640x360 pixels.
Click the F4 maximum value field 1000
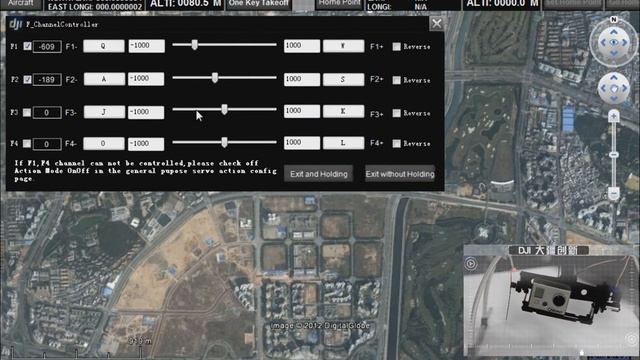[x=302, y=143]
